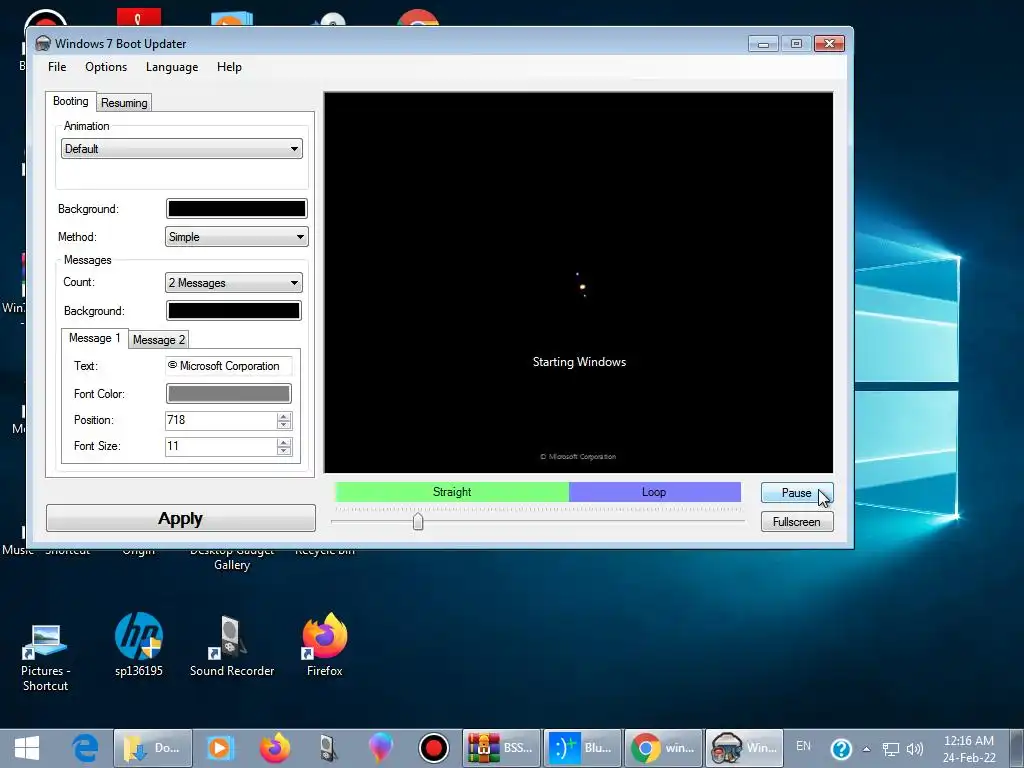Screen dimensions: 1024x768
Task: Open the Downloads folder taskbar button
Action: (x=153, y=748)
